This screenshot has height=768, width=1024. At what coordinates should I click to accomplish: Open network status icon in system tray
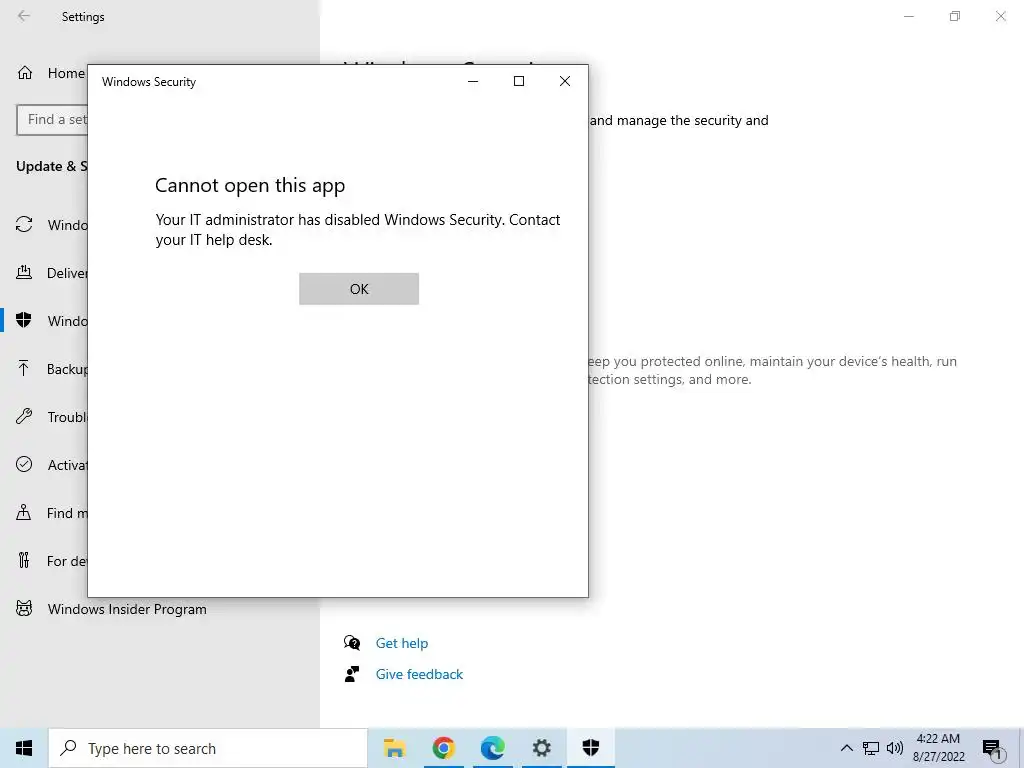pyautogui.click(x=871, y=748)
